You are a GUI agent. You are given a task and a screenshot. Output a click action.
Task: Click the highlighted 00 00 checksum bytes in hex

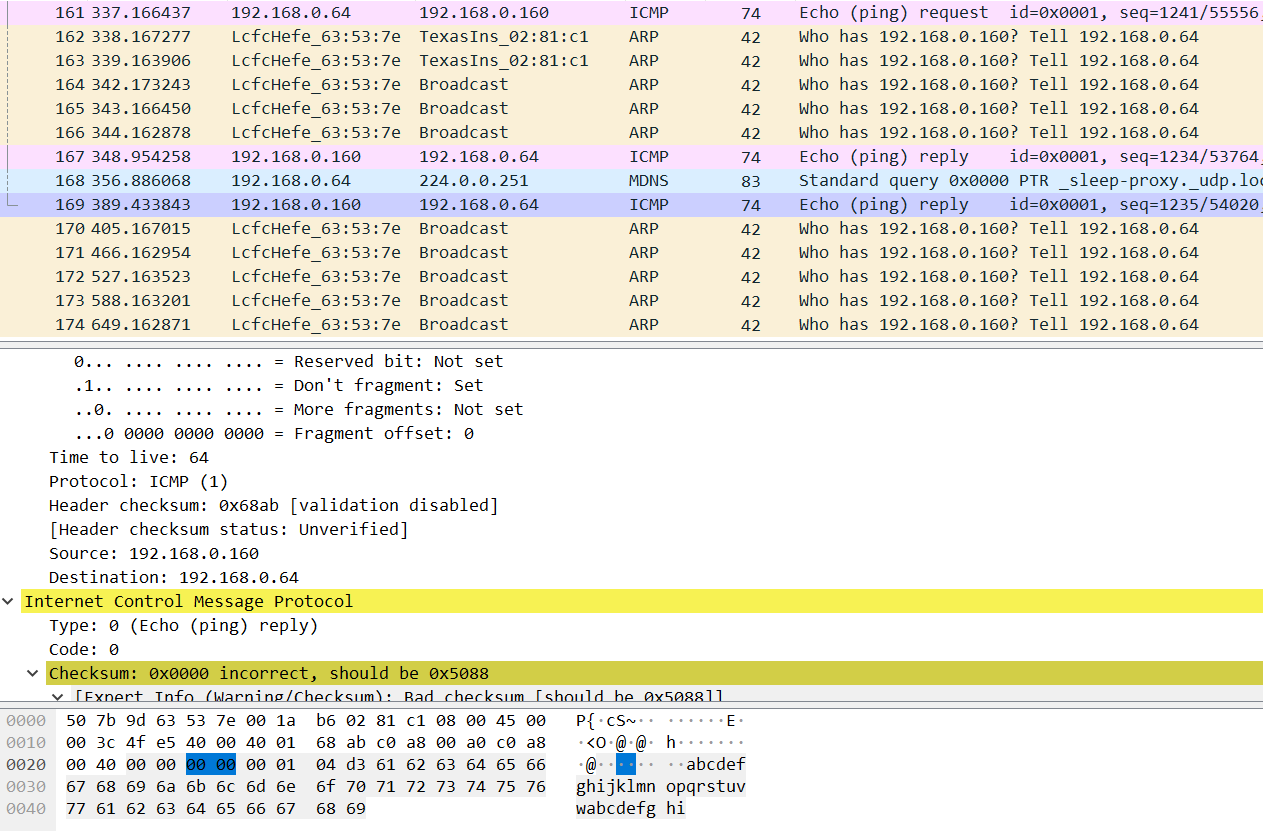[x=211, y=764]
